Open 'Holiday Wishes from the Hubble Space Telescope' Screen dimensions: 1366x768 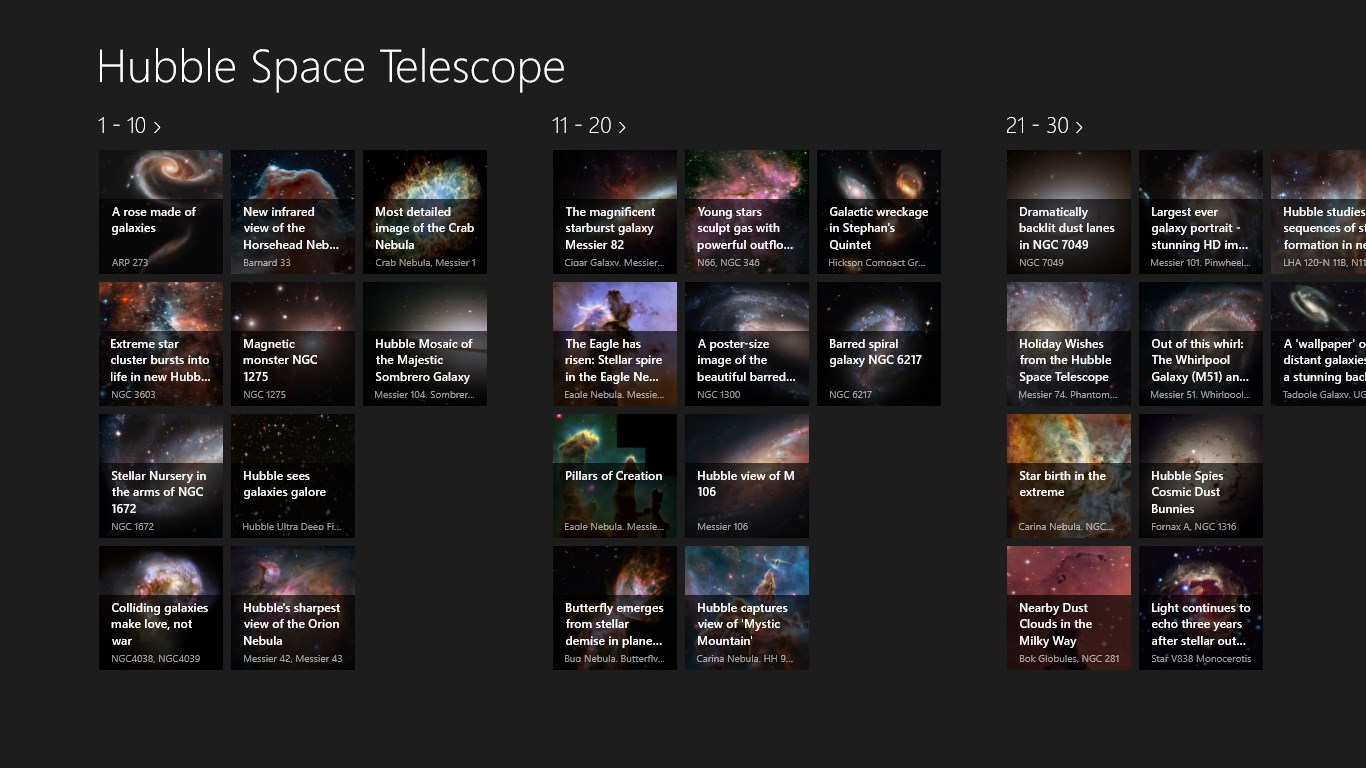pos(1068,344)
